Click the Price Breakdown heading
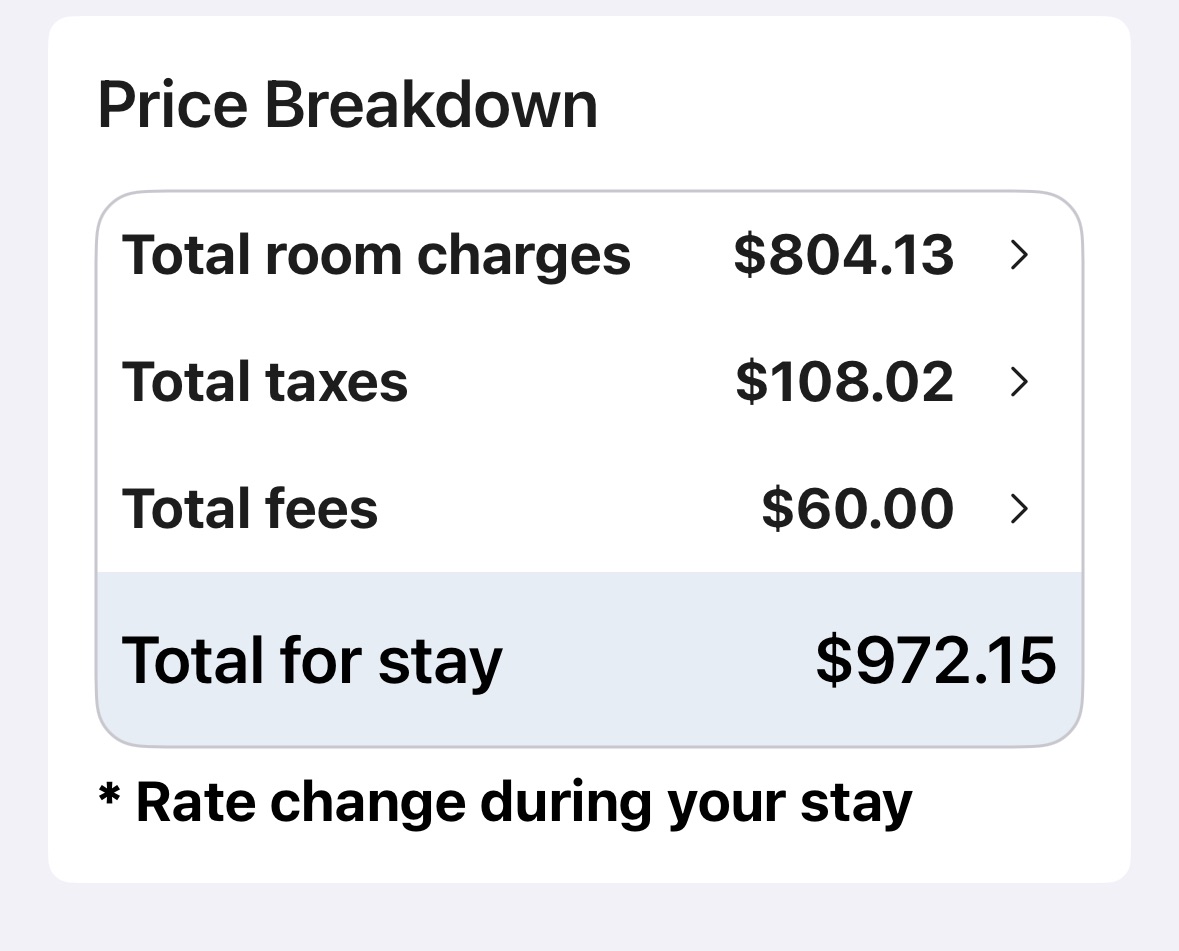1179x951 pixels. pyautogui.click(x=347, y=105)
